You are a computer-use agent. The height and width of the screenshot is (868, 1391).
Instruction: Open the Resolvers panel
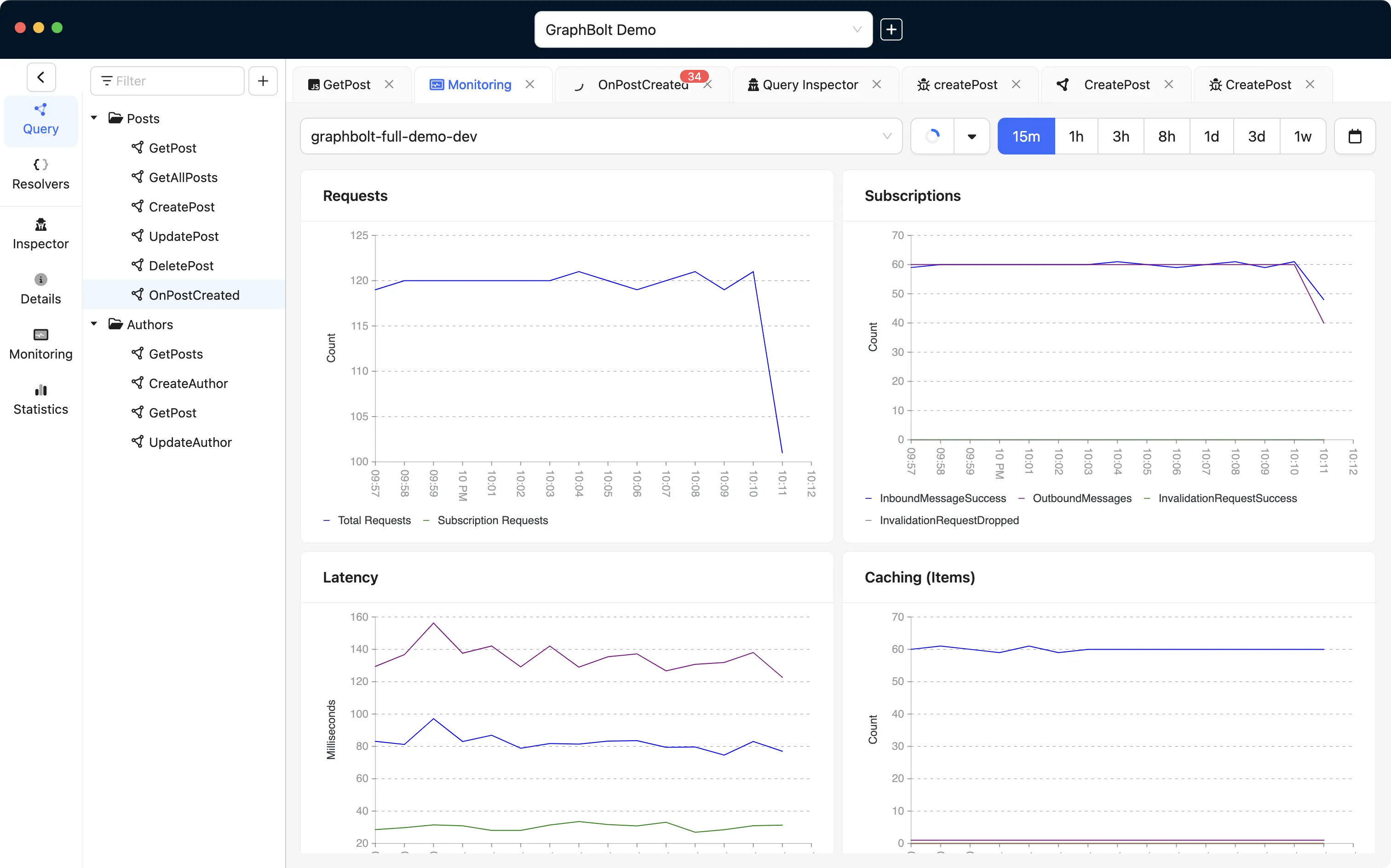[x=40, y=173]
